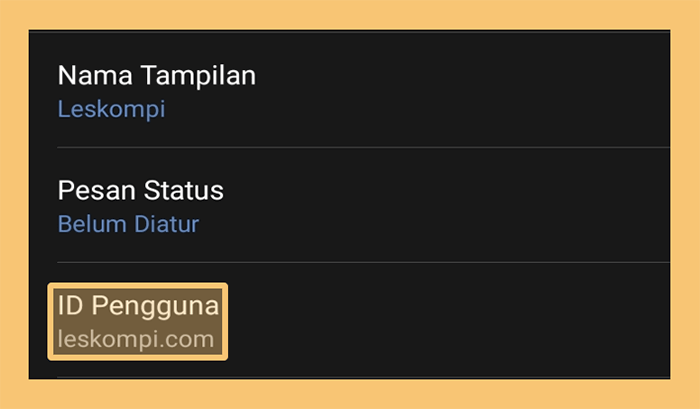The width and height of the screenshot is (700, 409).
Task: Click the empty area right of Leskompi
Action: pos(417,109)
